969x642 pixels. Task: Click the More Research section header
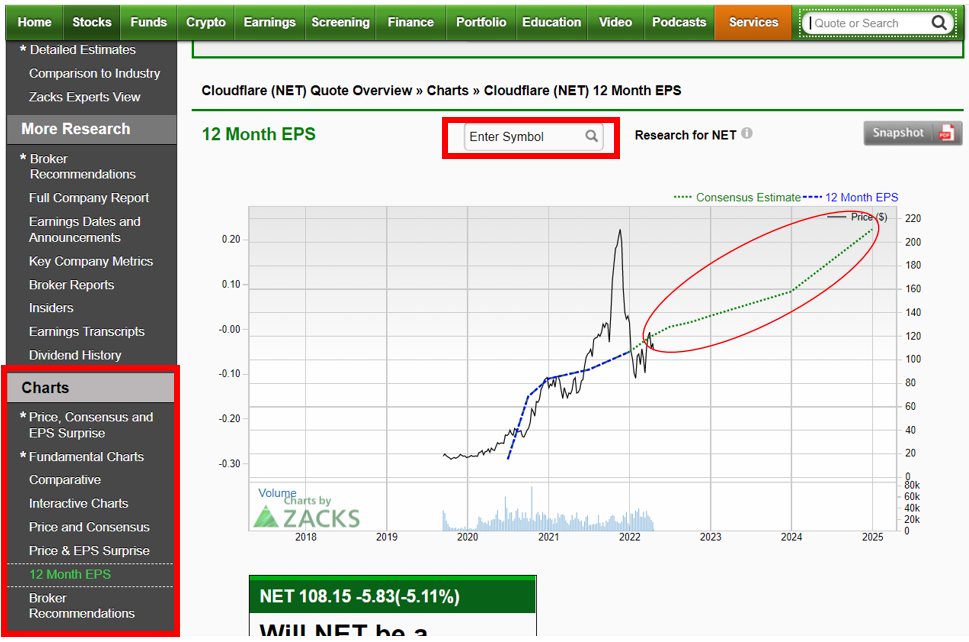point(91,129)
